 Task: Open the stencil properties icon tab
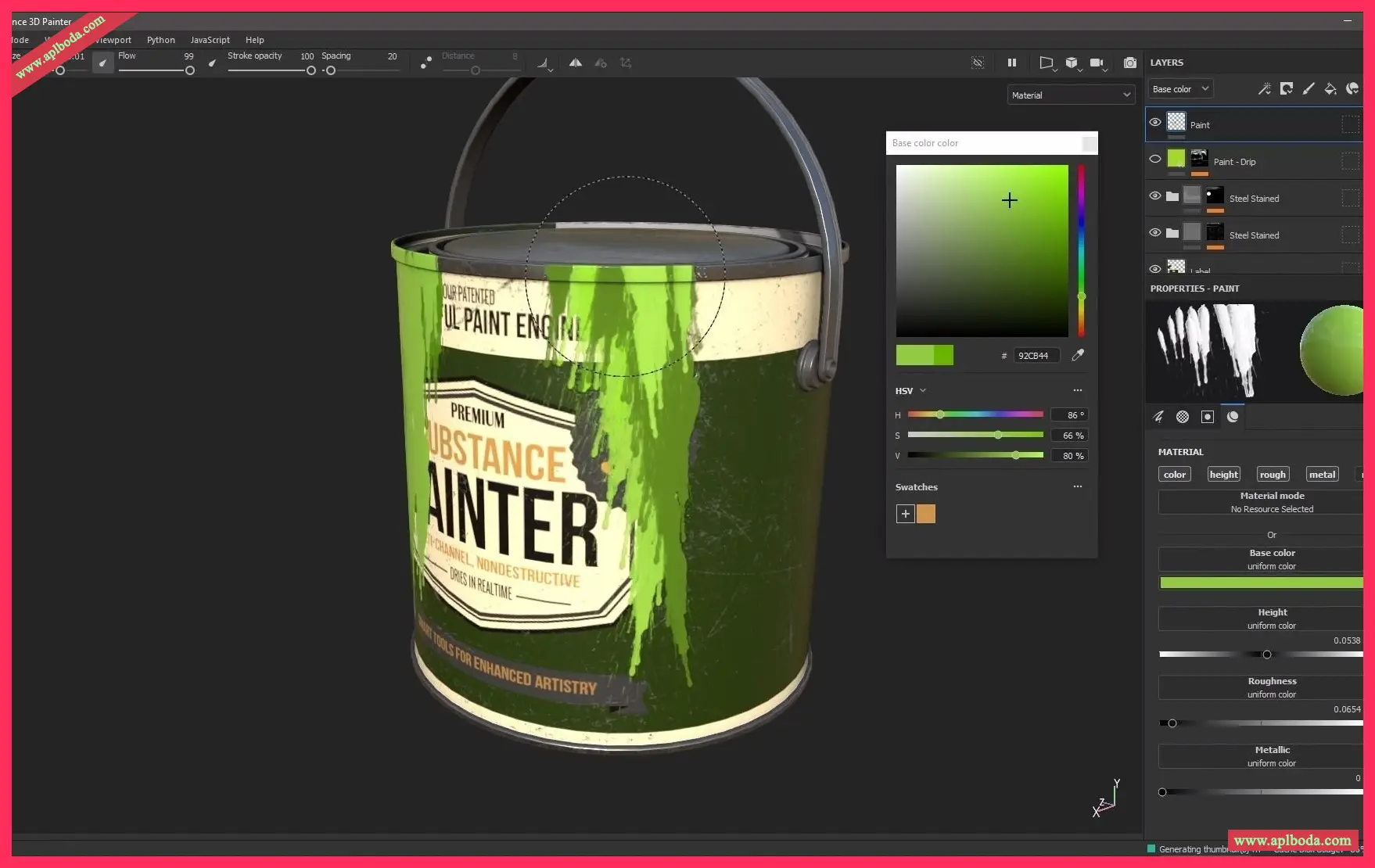coord(1207,417)
